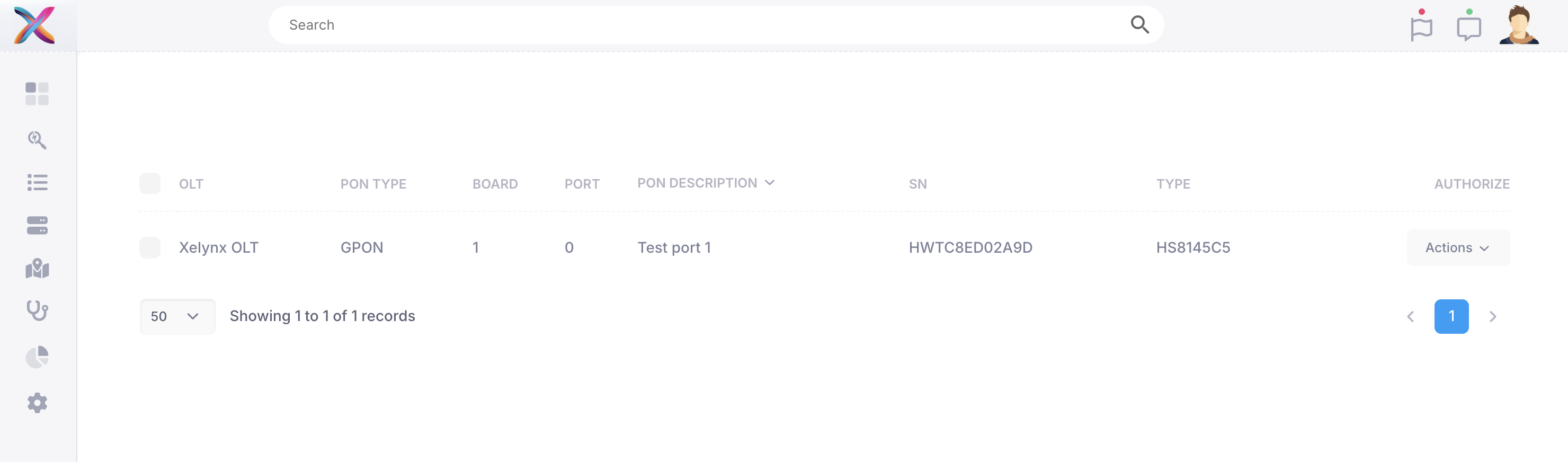Open the map sidebar icon
Image resolution: width=1568 pixels, height=462 pixels.
click(x=37, y=269)
